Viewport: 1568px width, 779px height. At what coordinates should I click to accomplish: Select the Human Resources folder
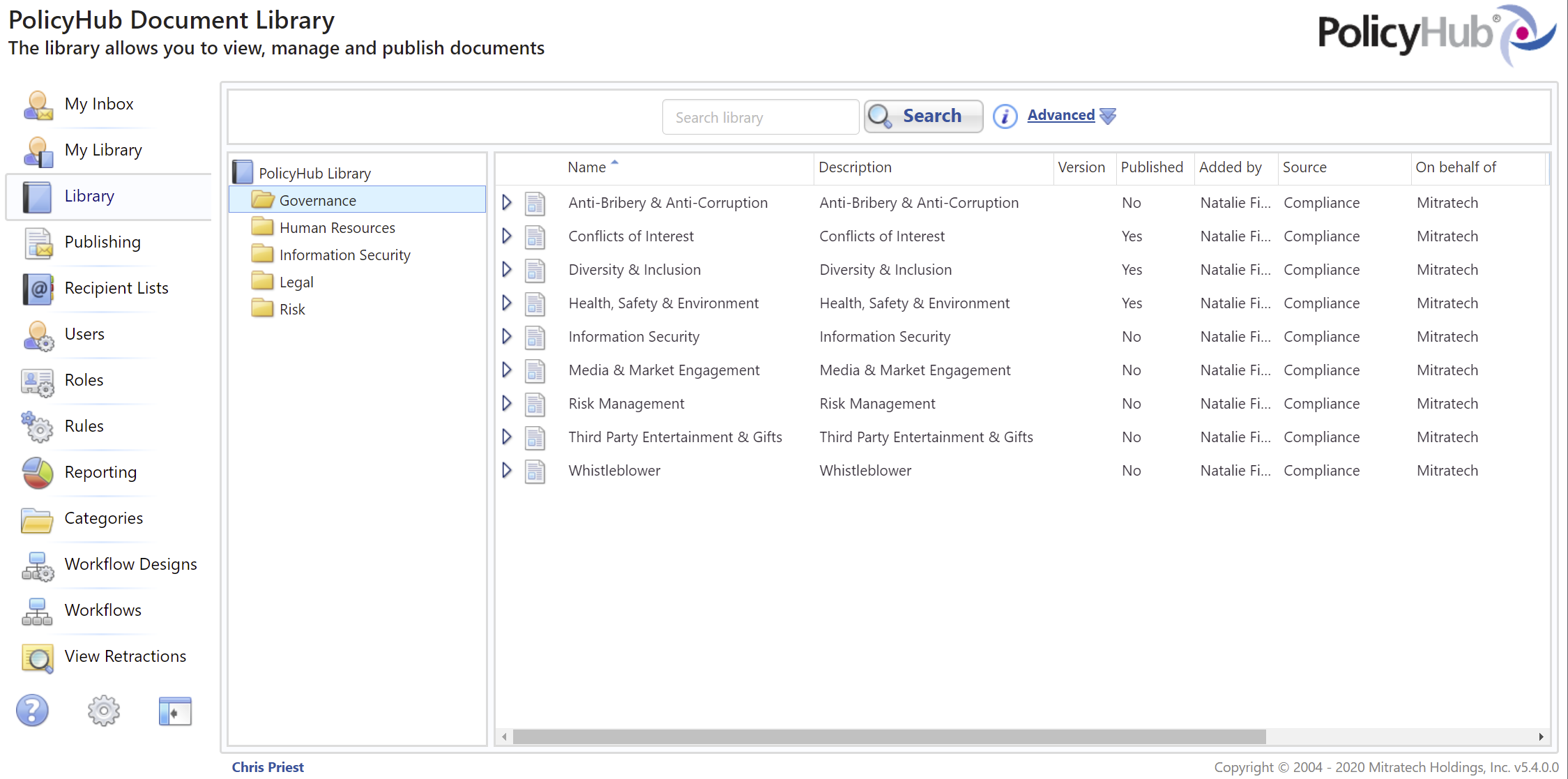[x=337, y=228]
